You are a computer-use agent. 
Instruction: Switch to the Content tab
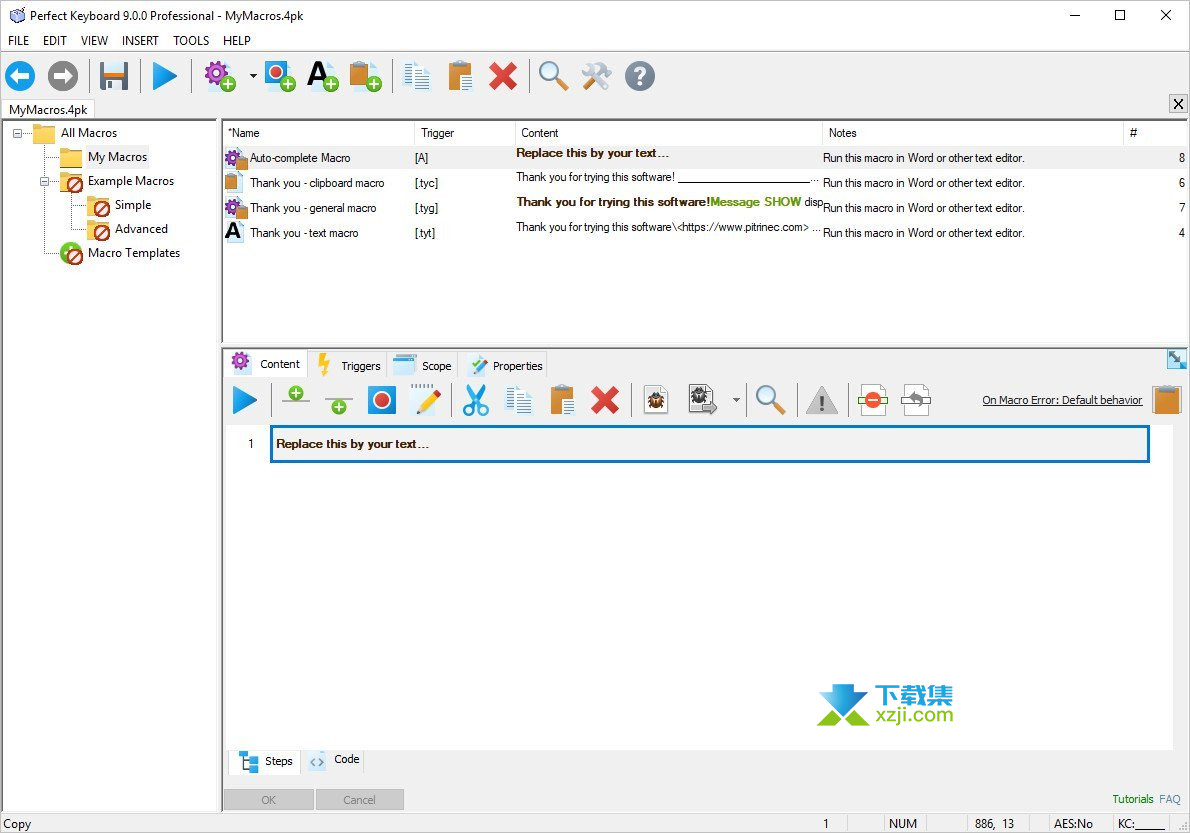click(x=266, y=364)
